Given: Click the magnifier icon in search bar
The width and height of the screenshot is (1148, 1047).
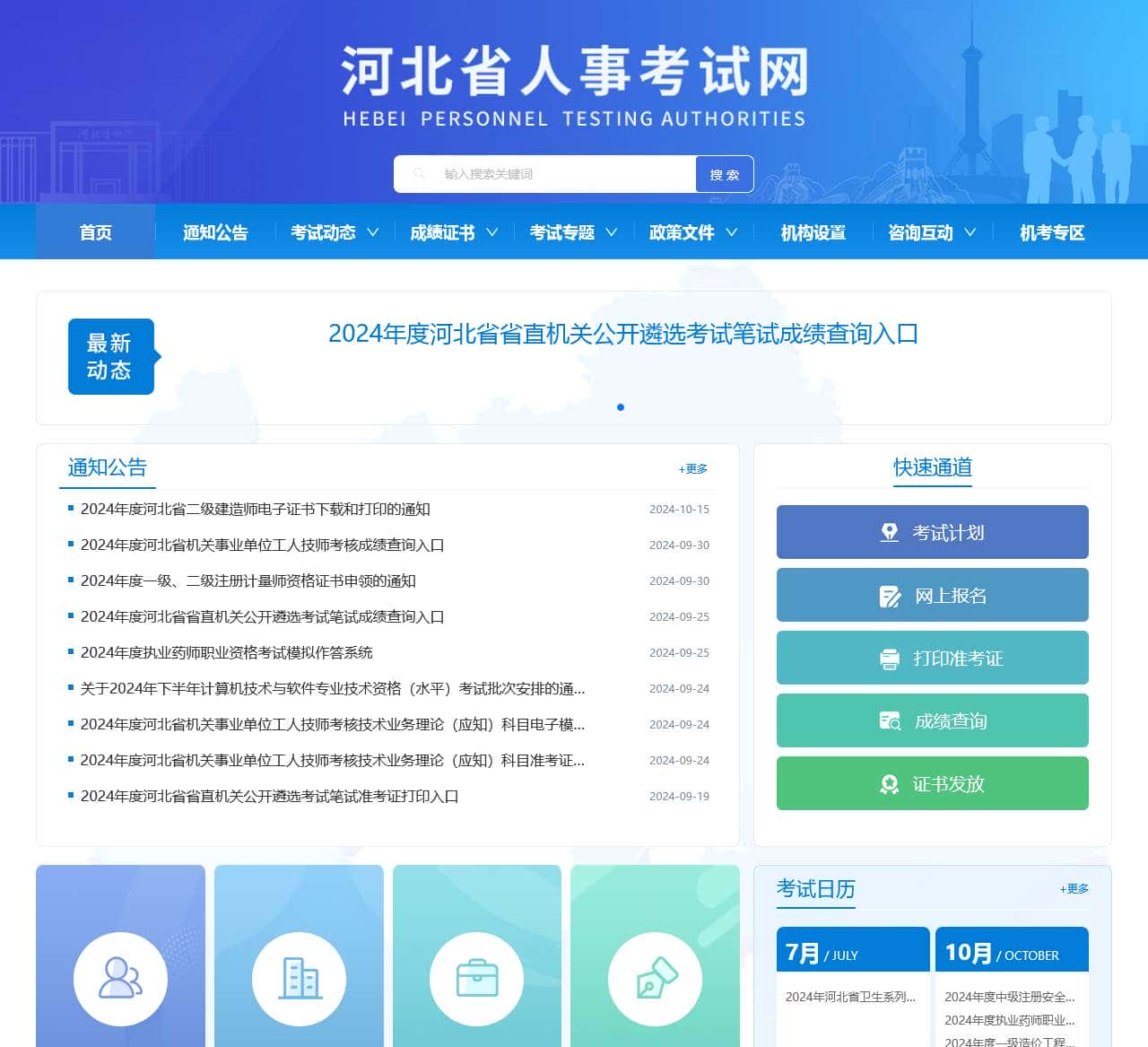Looking at the screenshot, I should coord(420,173).
